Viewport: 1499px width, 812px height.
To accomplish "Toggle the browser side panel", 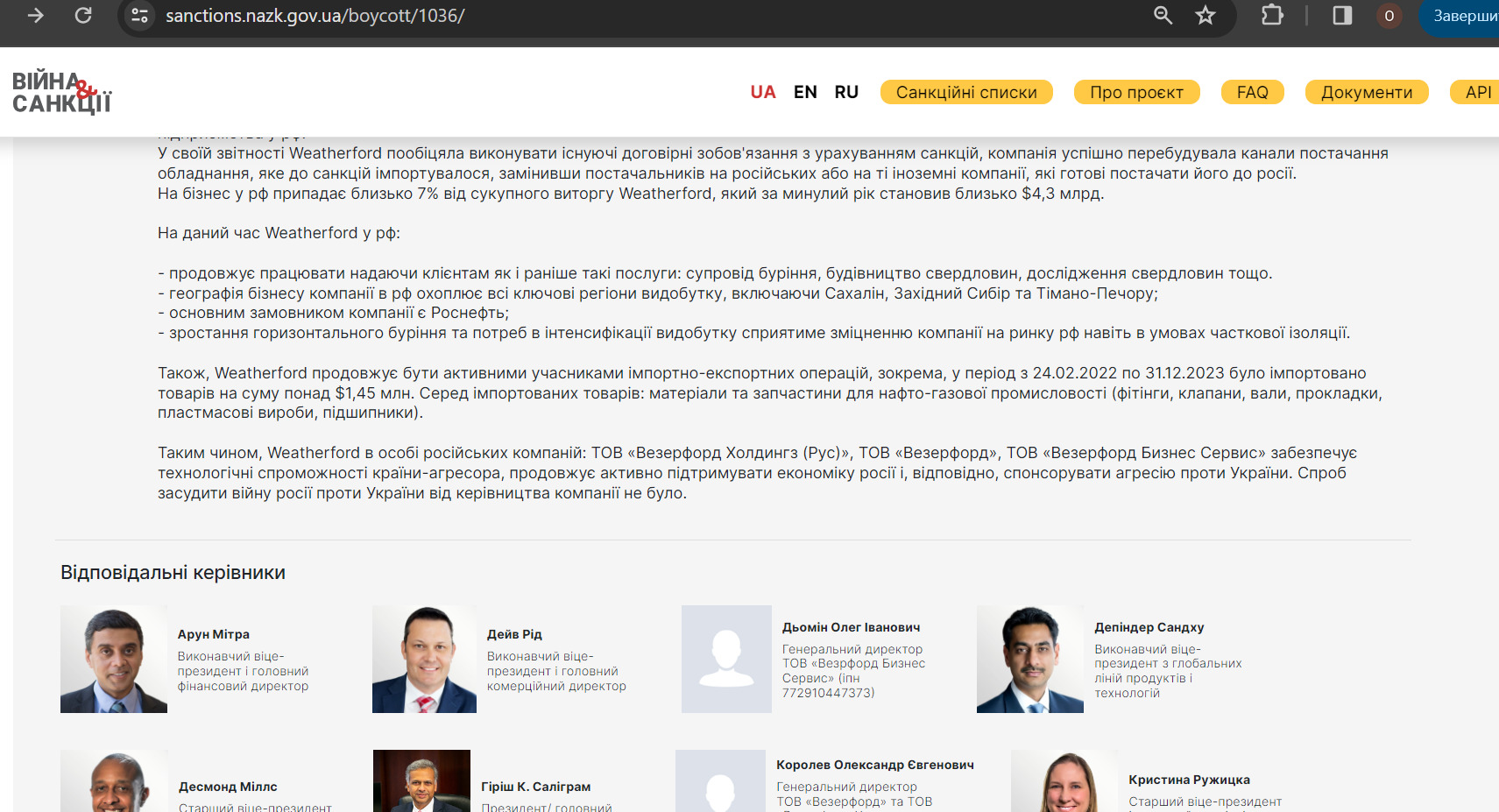I will 1342,16.
